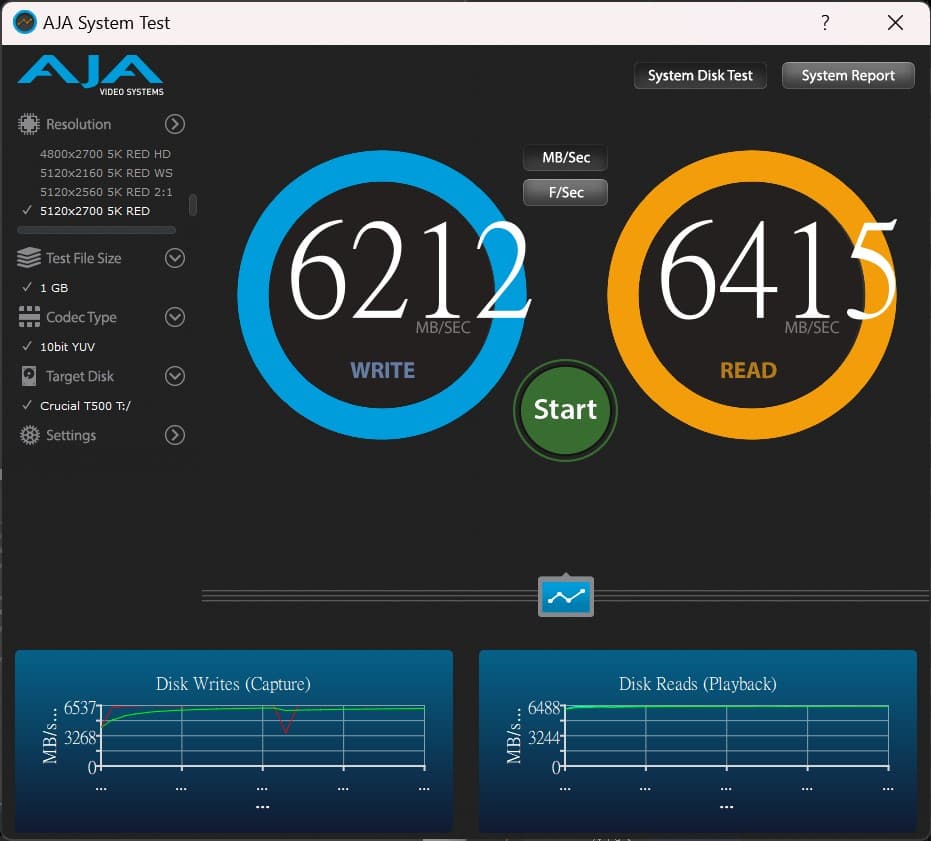The width and height of the screenshot is (931, 841).
Task: Click the AJA System Test title bar app icon
Action: click(24, 23)
